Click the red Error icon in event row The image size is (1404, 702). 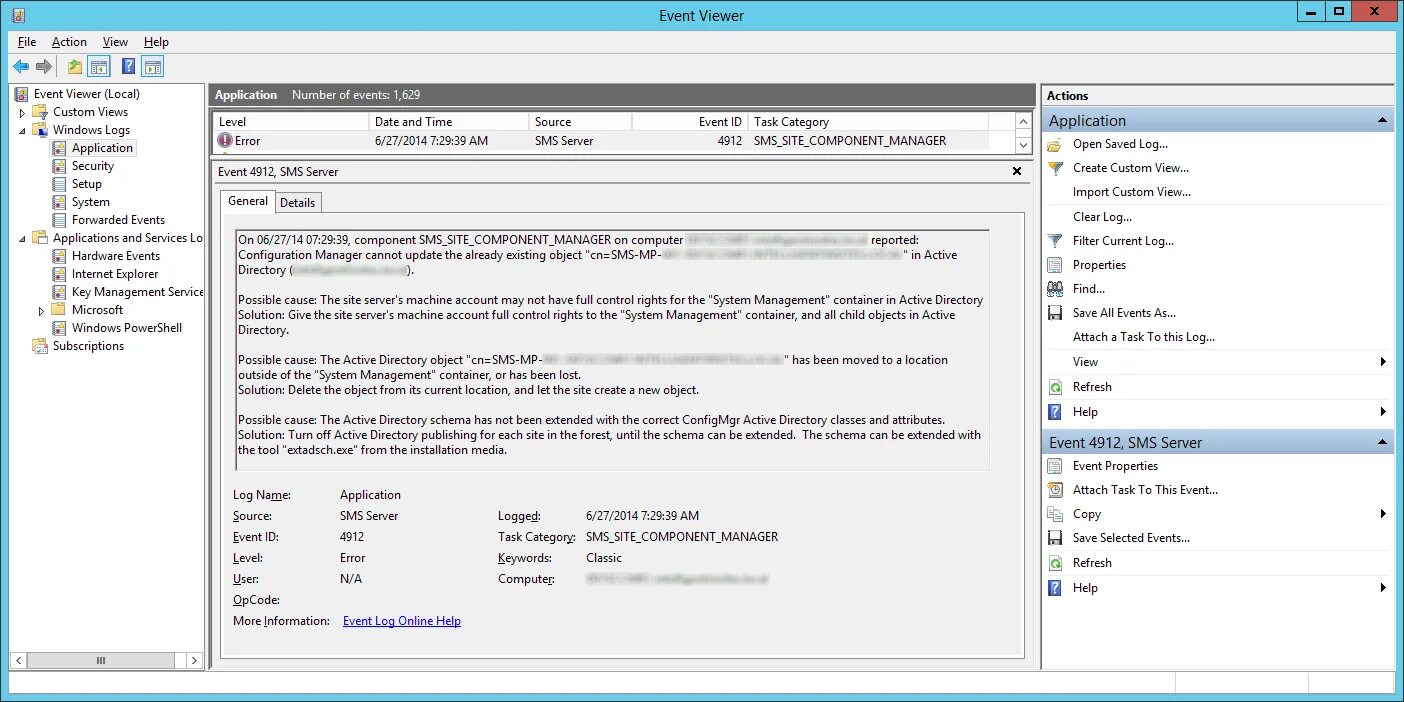(225, 141)
